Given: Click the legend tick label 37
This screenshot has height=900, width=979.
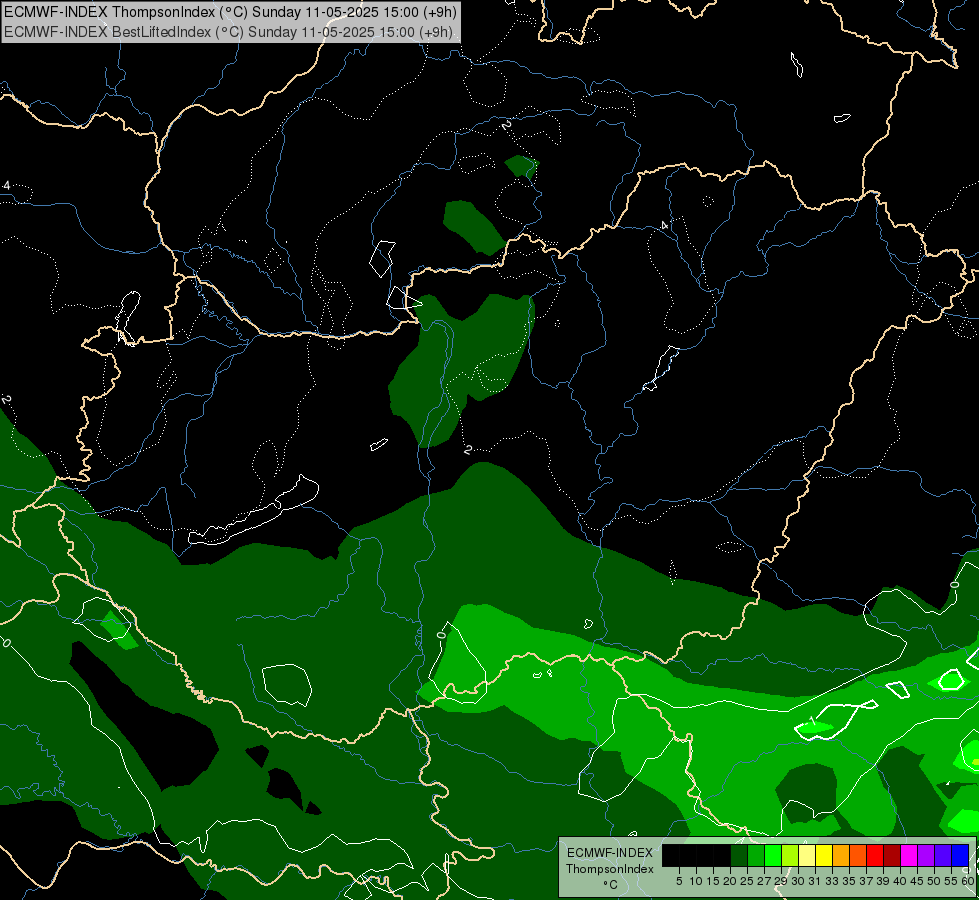Looking at the screenshot, I should coord(866,881).
